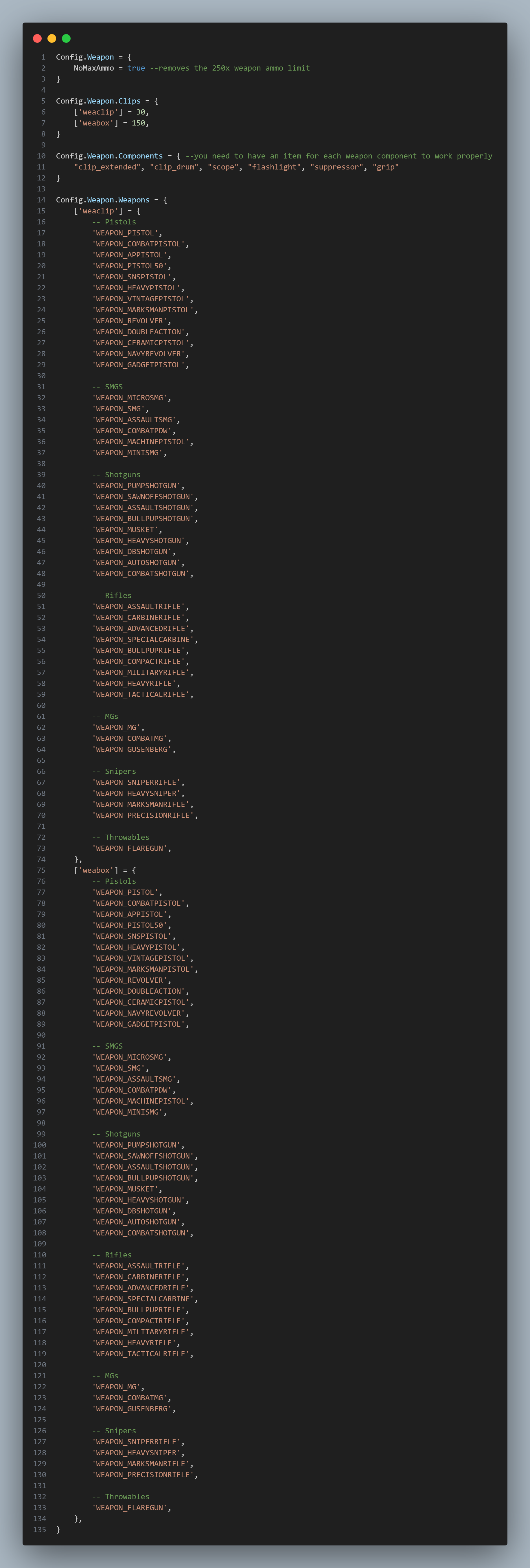
Task: Click 'WEAPON_MILITARYRIFLE' on line 117
Action: pyautogui.click(x=141, y=1332)
